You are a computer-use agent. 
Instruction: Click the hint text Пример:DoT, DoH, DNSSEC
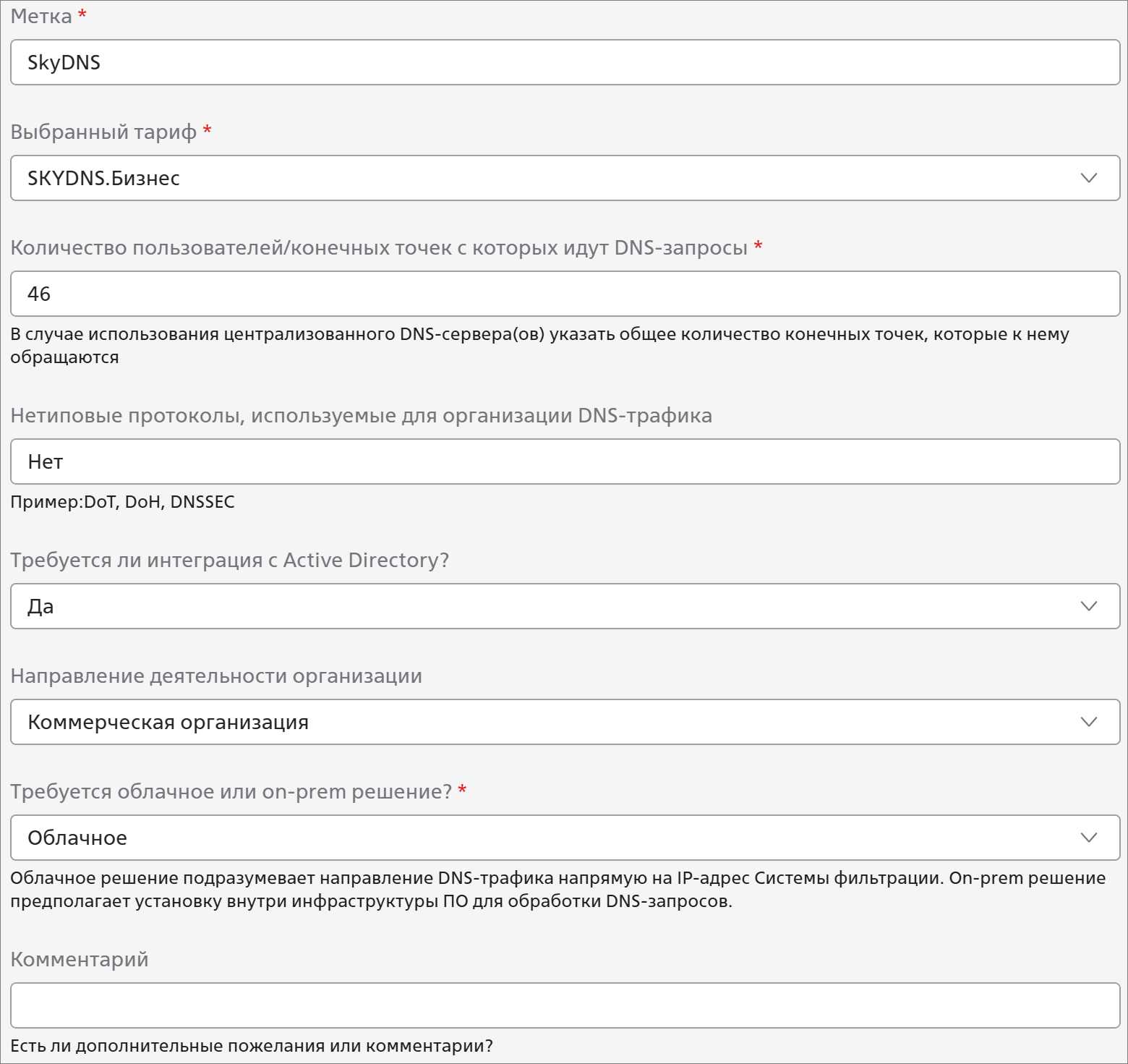pos(122,502)
